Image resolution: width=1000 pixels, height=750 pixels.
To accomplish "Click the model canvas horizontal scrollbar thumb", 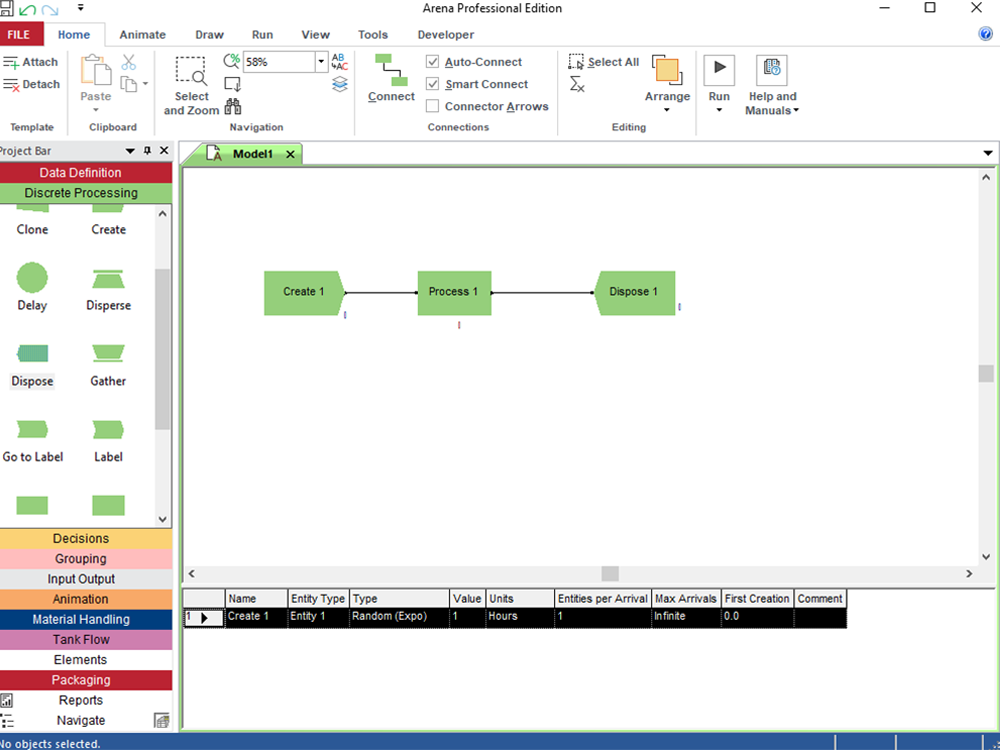I will (610, 574).
